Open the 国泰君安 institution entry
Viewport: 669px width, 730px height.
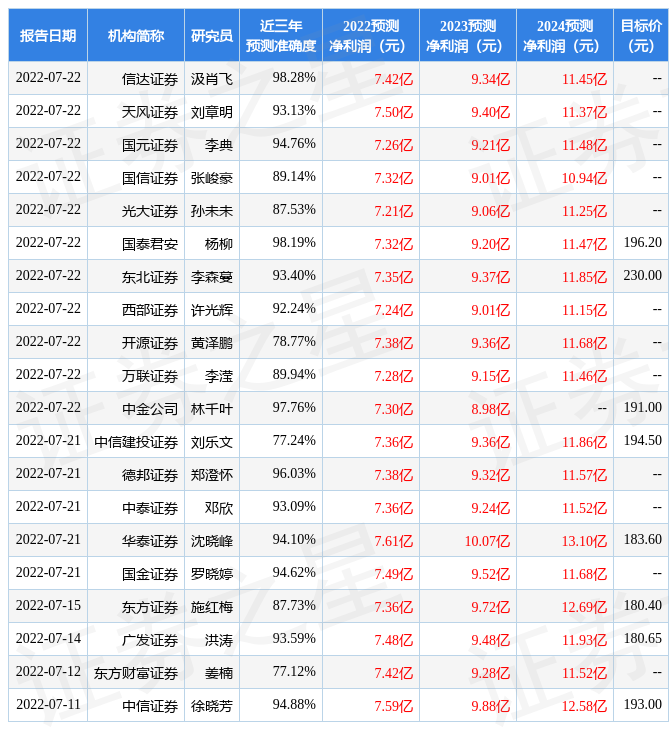click(150, 243)
